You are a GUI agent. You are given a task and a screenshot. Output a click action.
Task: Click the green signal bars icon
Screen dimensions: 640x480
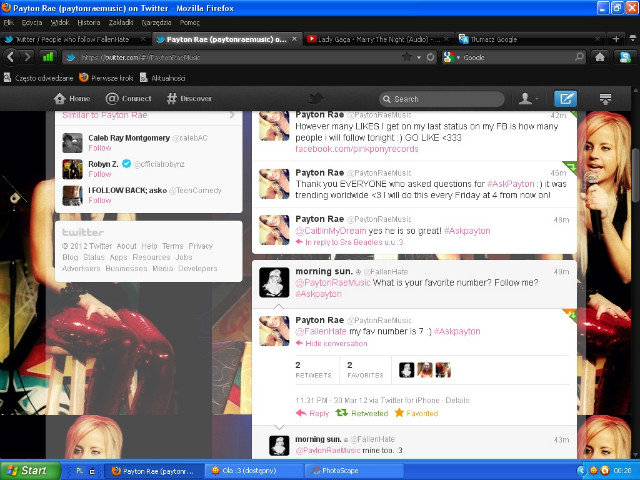48,57
